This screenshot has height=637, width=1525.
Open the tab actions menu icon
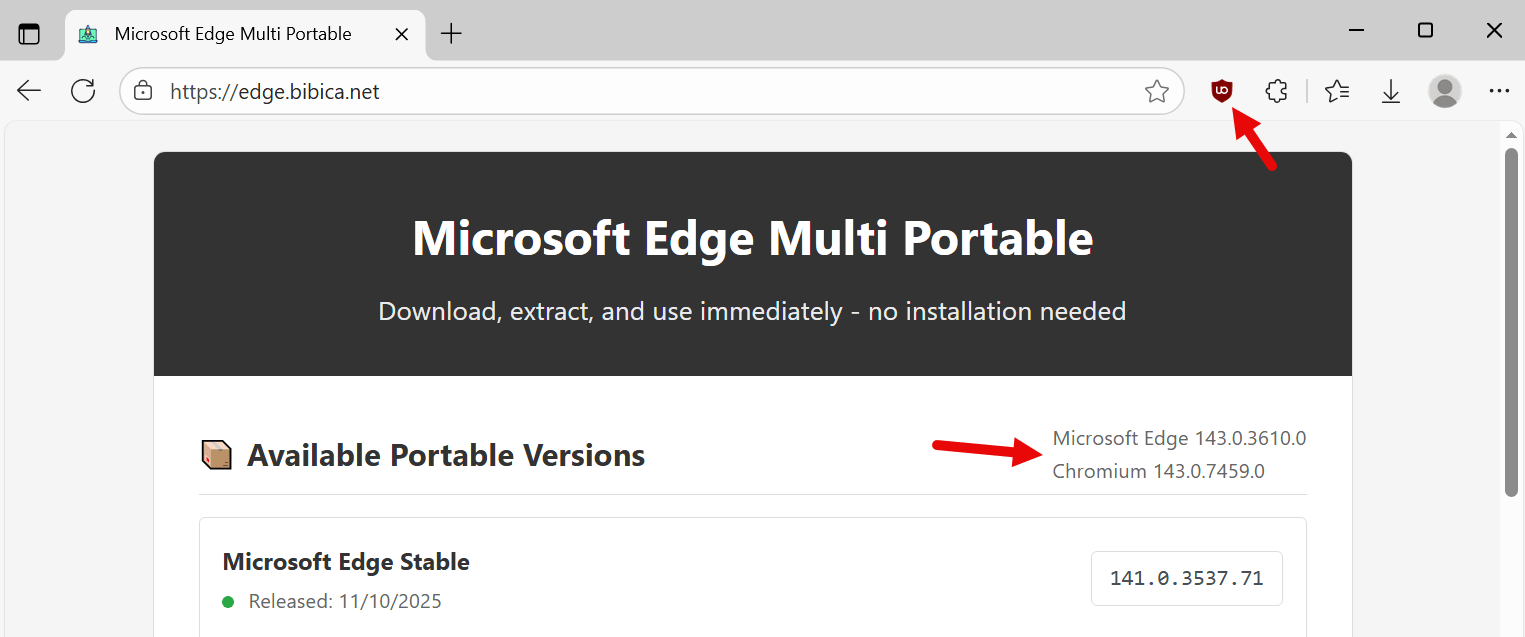(x=30, y=33)
